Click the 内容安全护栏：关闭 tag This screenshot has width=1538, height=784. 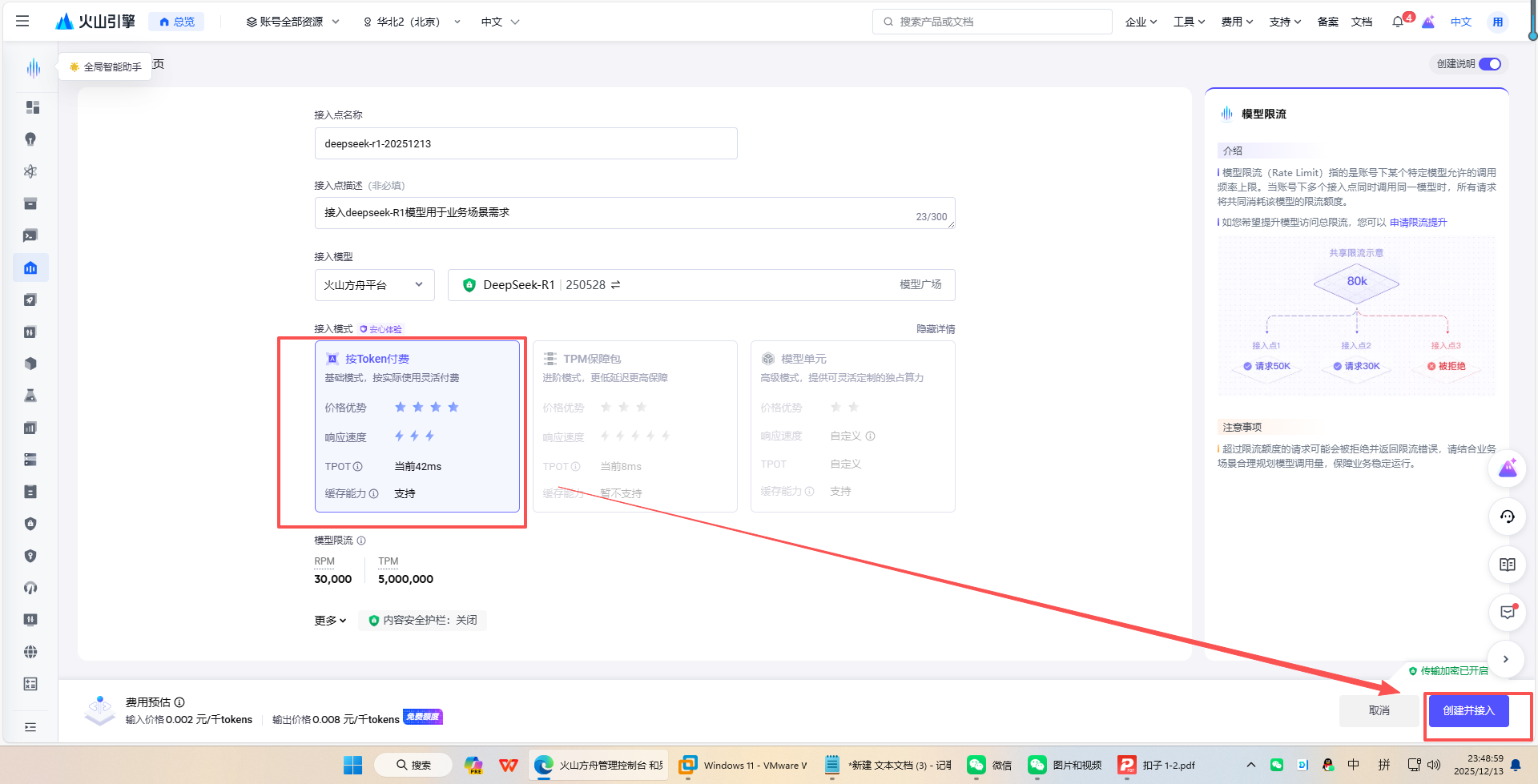(x=422, y=621)
